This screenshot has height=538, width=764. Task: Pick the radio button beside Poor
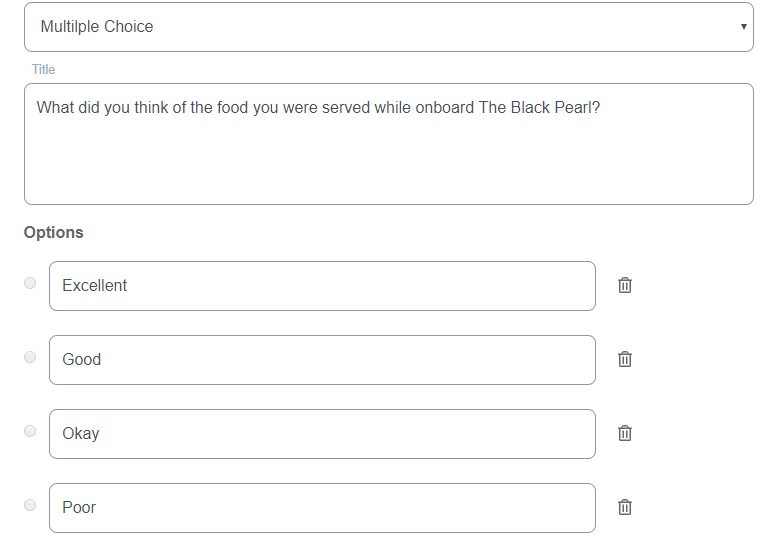[x=30, y=505]
